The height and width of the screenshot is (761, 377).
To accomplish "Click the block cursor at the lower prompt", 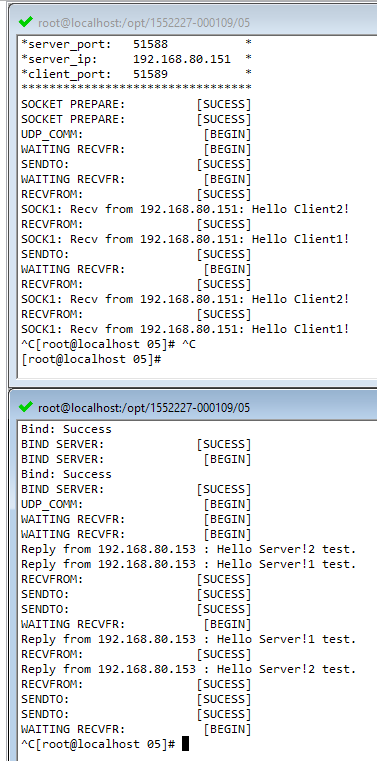I will [185, 744].
